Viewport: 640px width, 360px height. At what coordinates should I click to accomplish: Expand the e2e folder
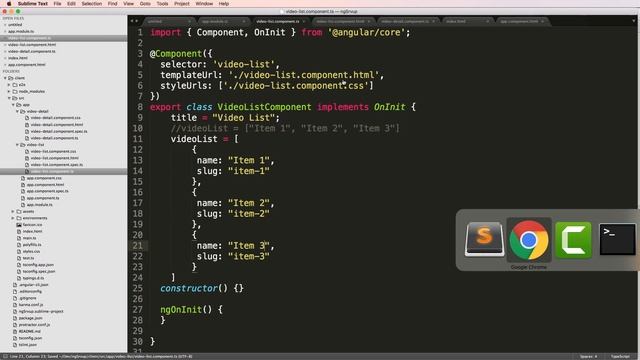9,84
